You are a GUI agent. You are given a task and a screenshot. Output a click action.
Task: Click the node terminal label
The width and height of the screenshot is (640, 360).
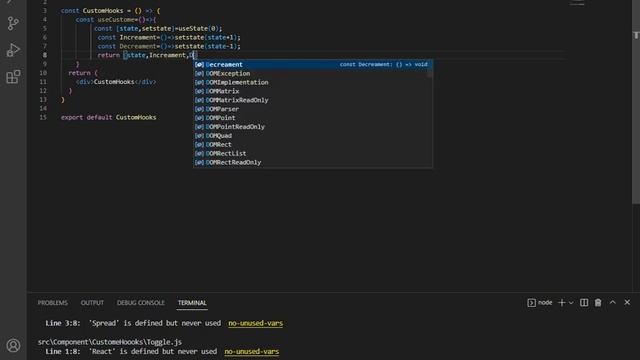pos(540,302)
